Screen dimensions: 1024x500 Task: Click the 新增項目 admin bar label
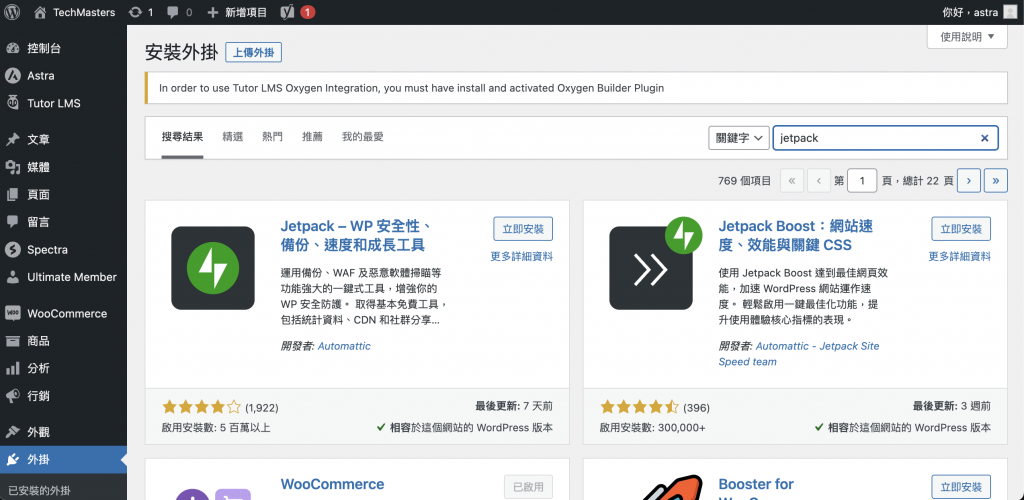pos(246,12)
